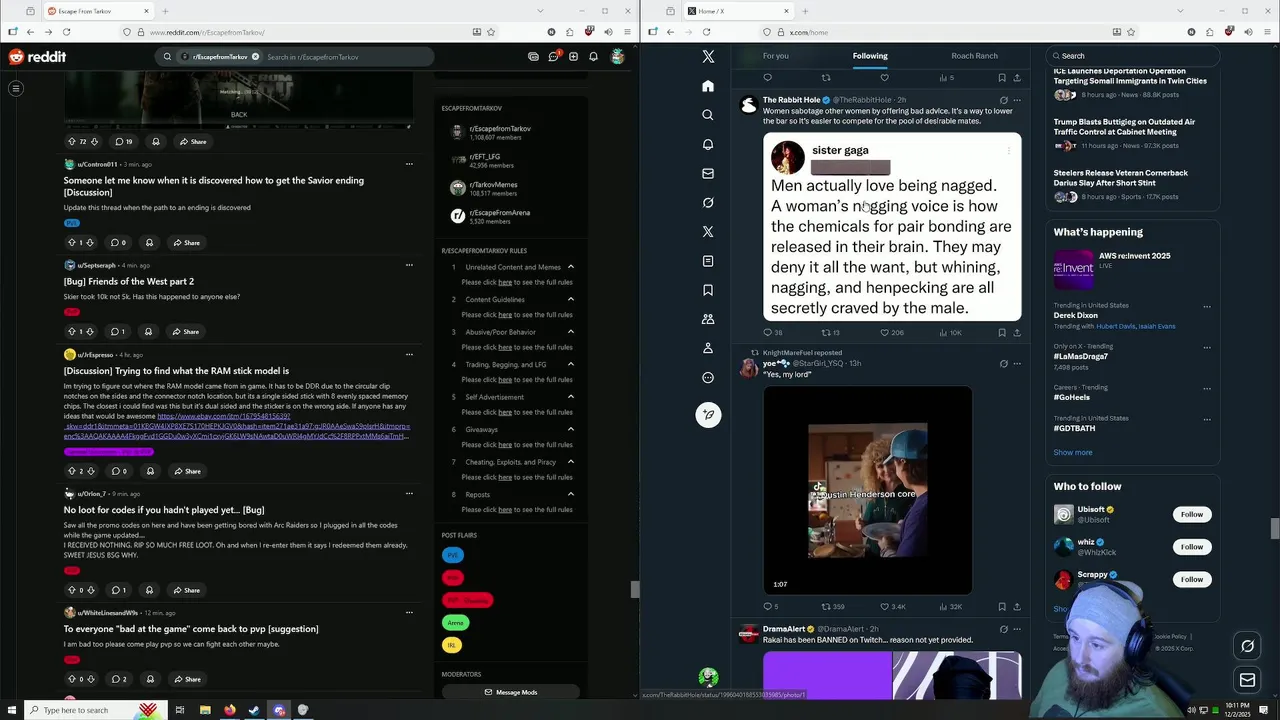
Task: Open X communities people icon in sidebar
Action: pyautogui.click(x=708, y=319)
